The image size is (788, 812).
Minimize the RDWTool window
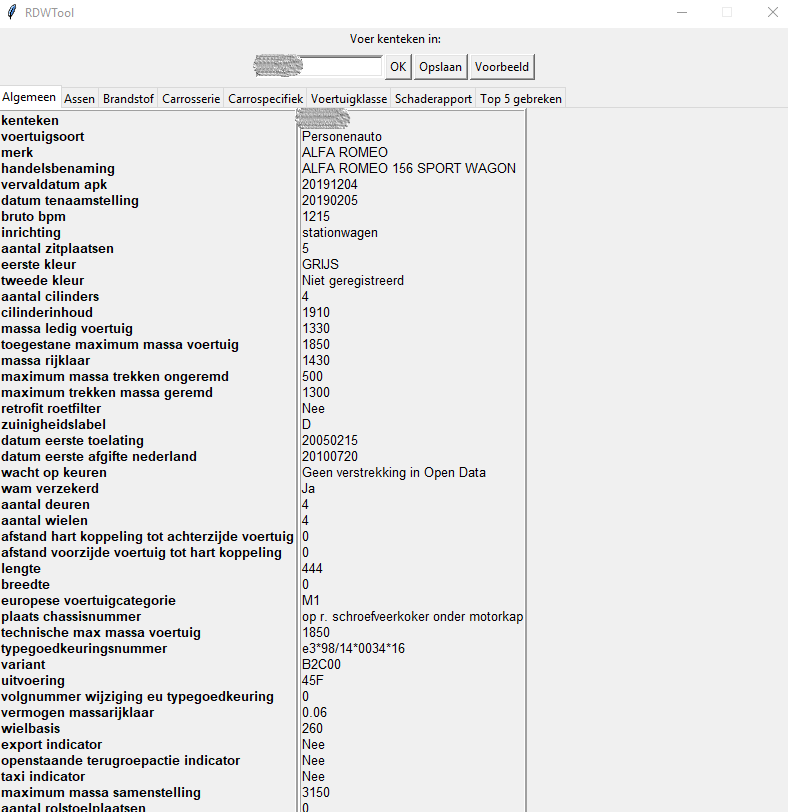point(682,12)
